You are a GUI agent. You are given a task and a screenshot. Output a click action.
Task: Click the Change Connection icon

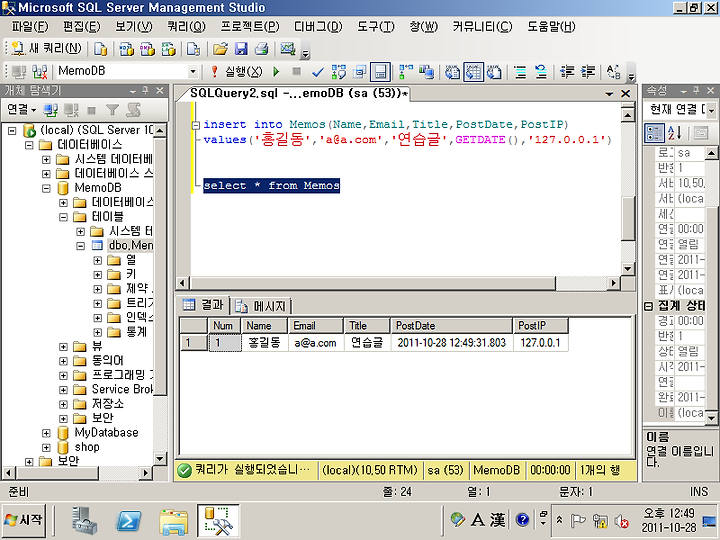(40, 72)
